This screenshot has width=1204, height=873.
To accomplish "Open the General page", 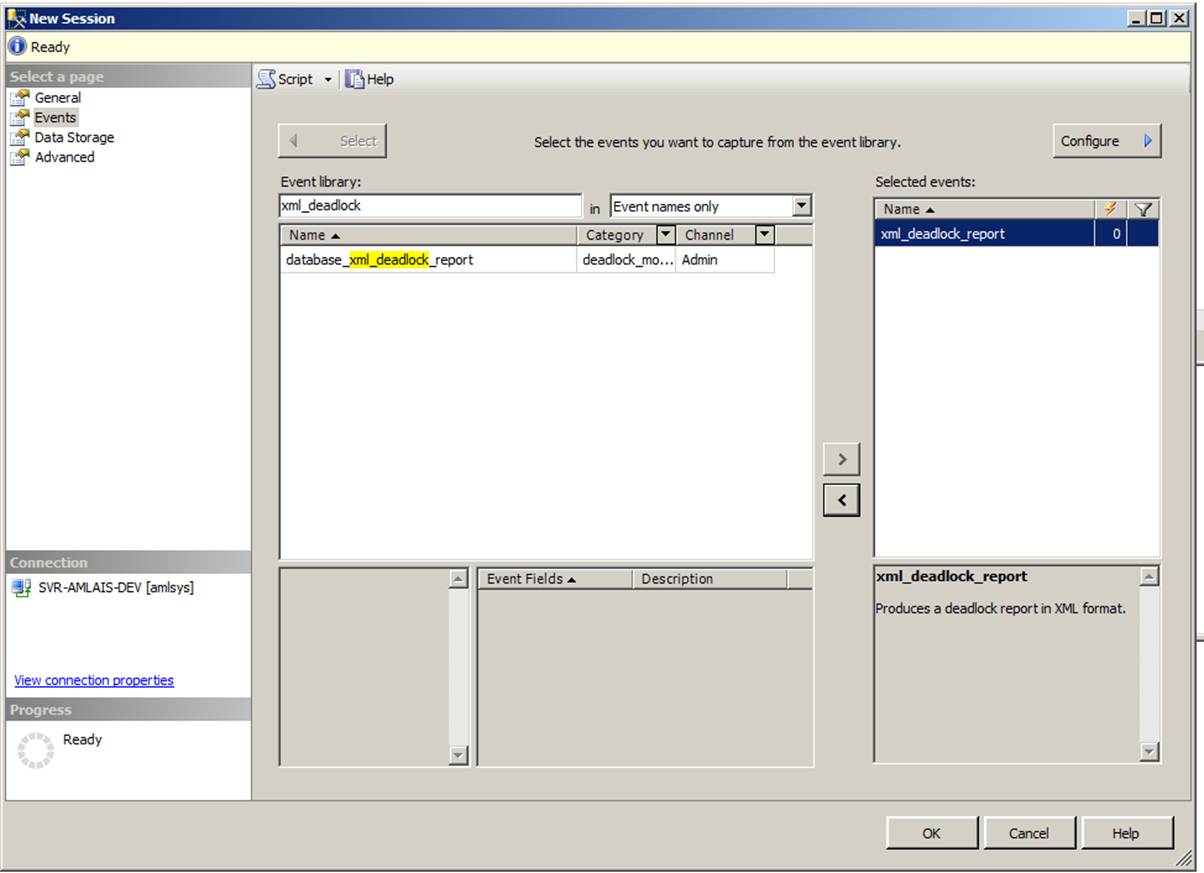I will 58,98.
